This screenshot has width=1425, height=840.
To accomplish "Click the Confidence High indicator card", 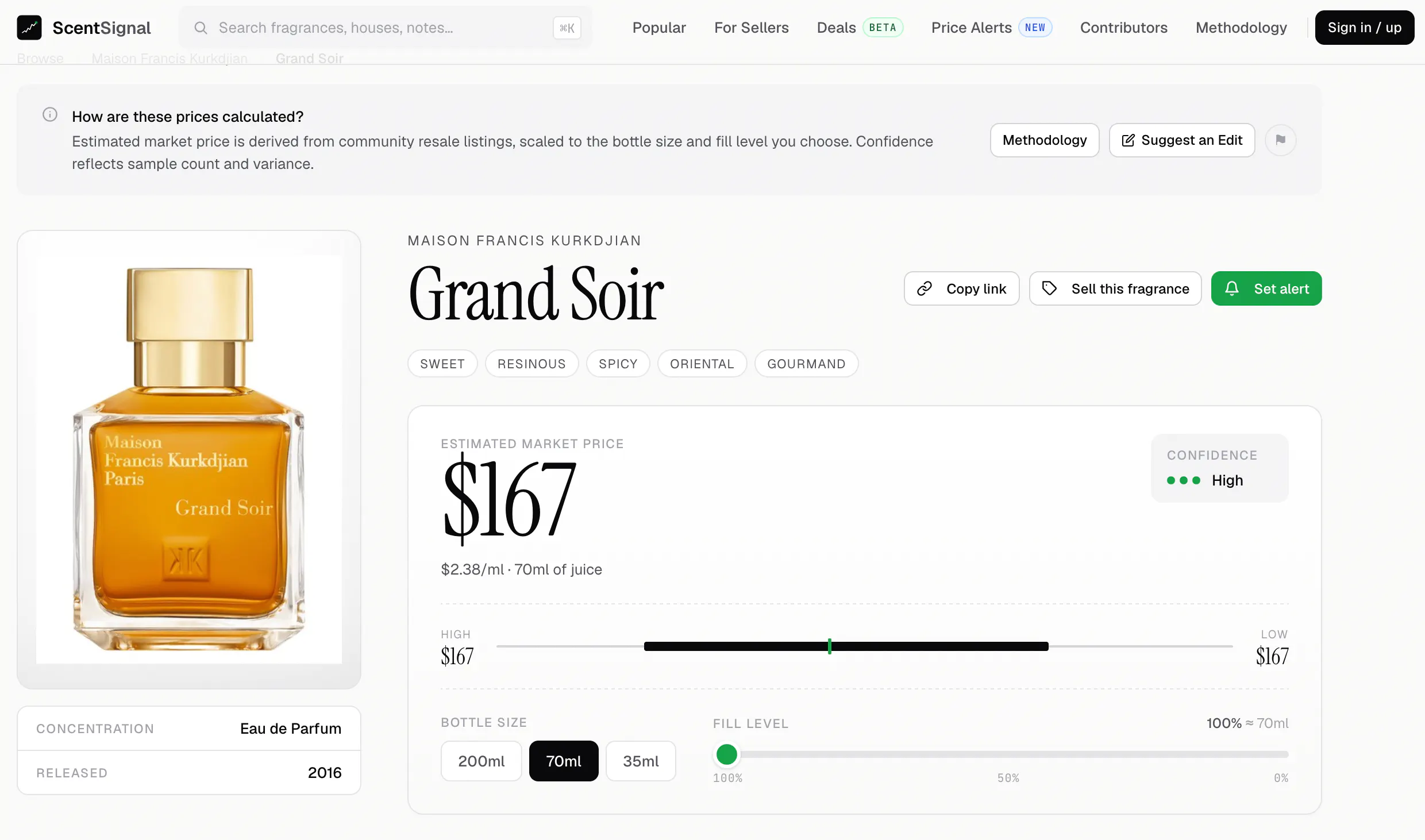I will tap(1219, 468).
